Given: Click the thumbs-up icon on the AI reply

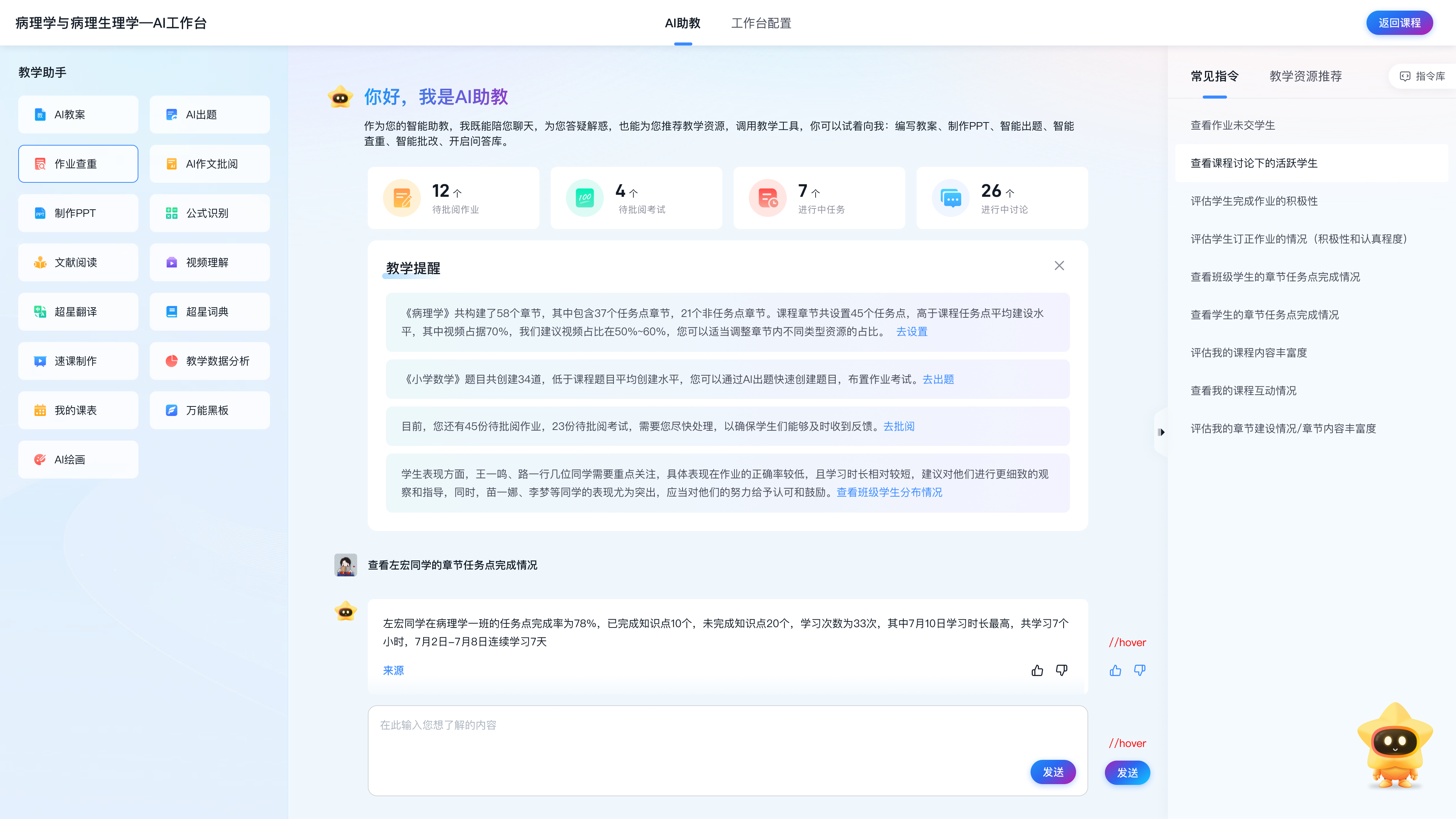Looking at the screenshot, I should coord(1037,670).
